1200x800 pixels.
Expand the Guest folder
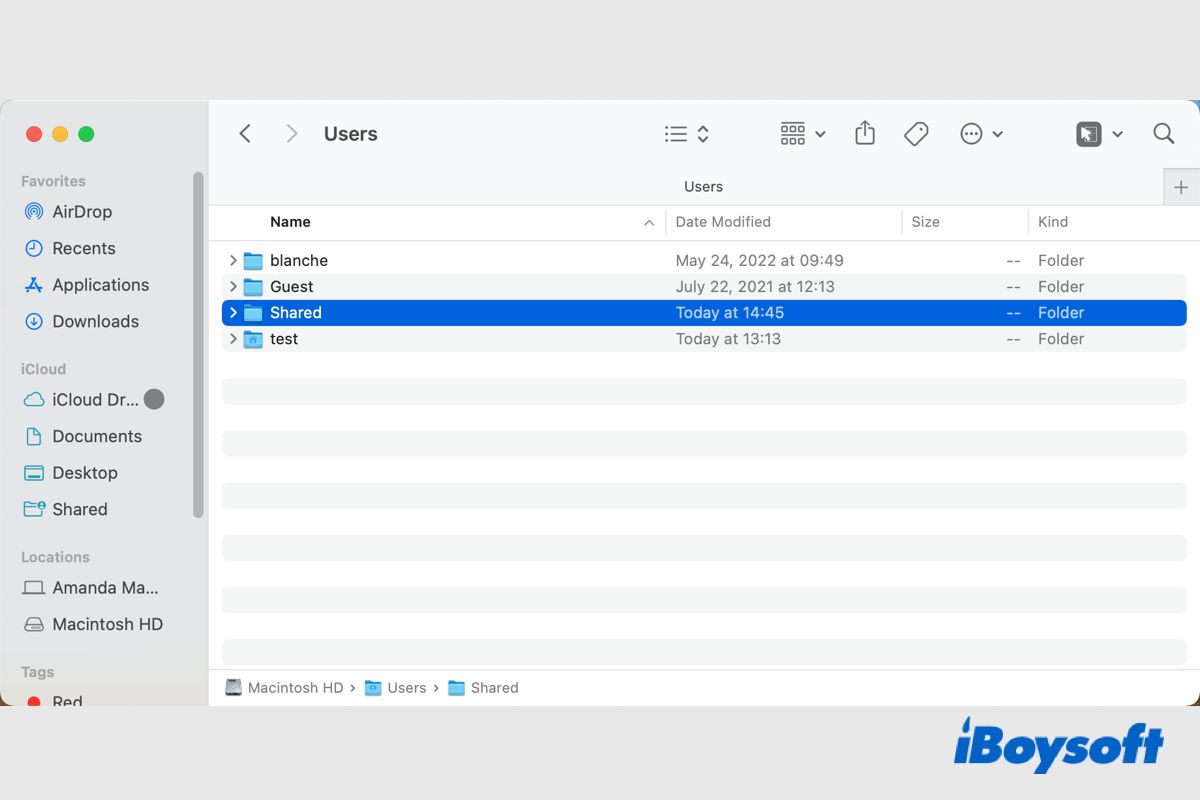pyautogui.click(x=233, y=286)
